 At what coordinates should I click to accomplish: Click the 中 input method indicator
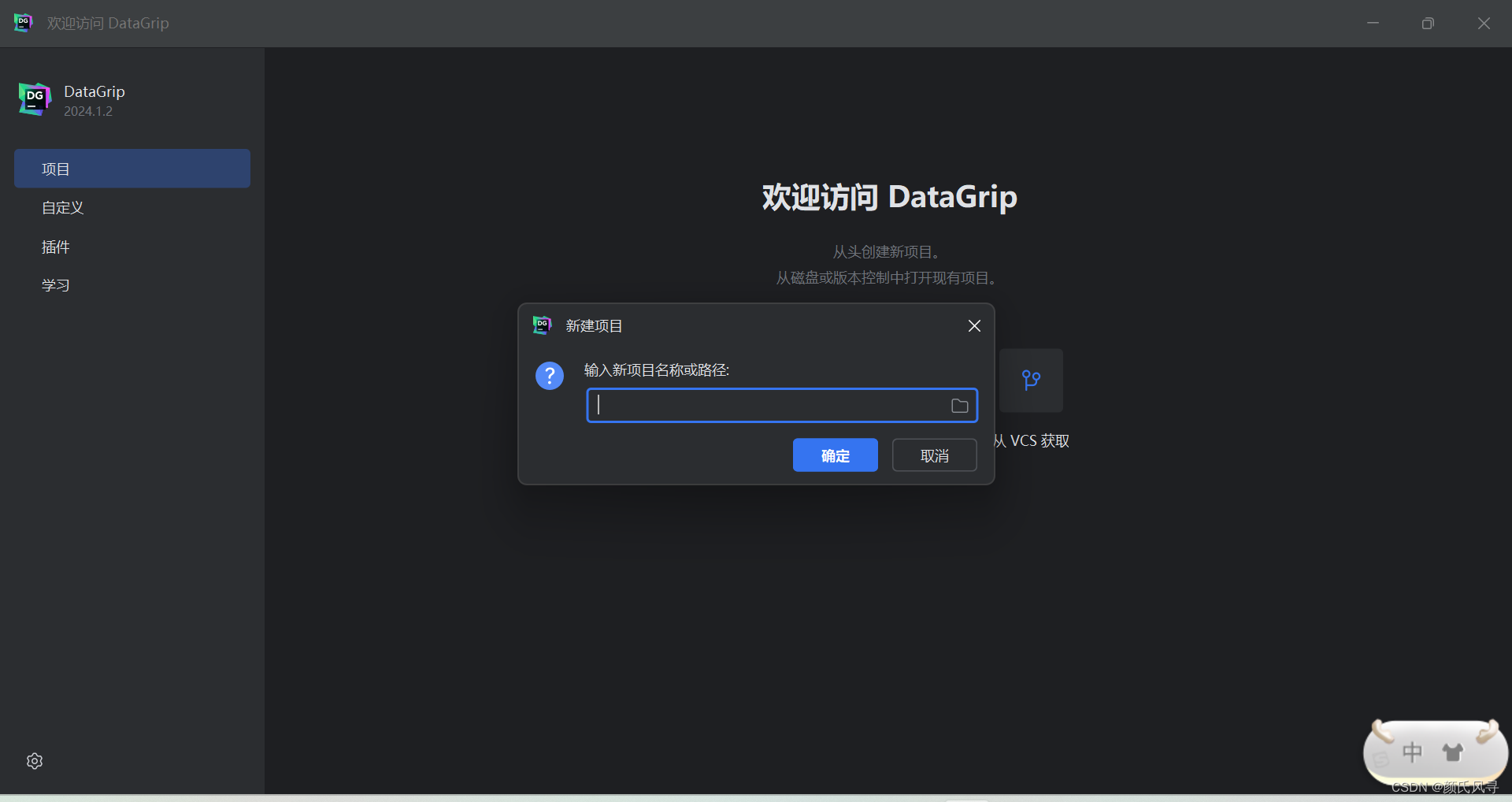point(1412,752)
